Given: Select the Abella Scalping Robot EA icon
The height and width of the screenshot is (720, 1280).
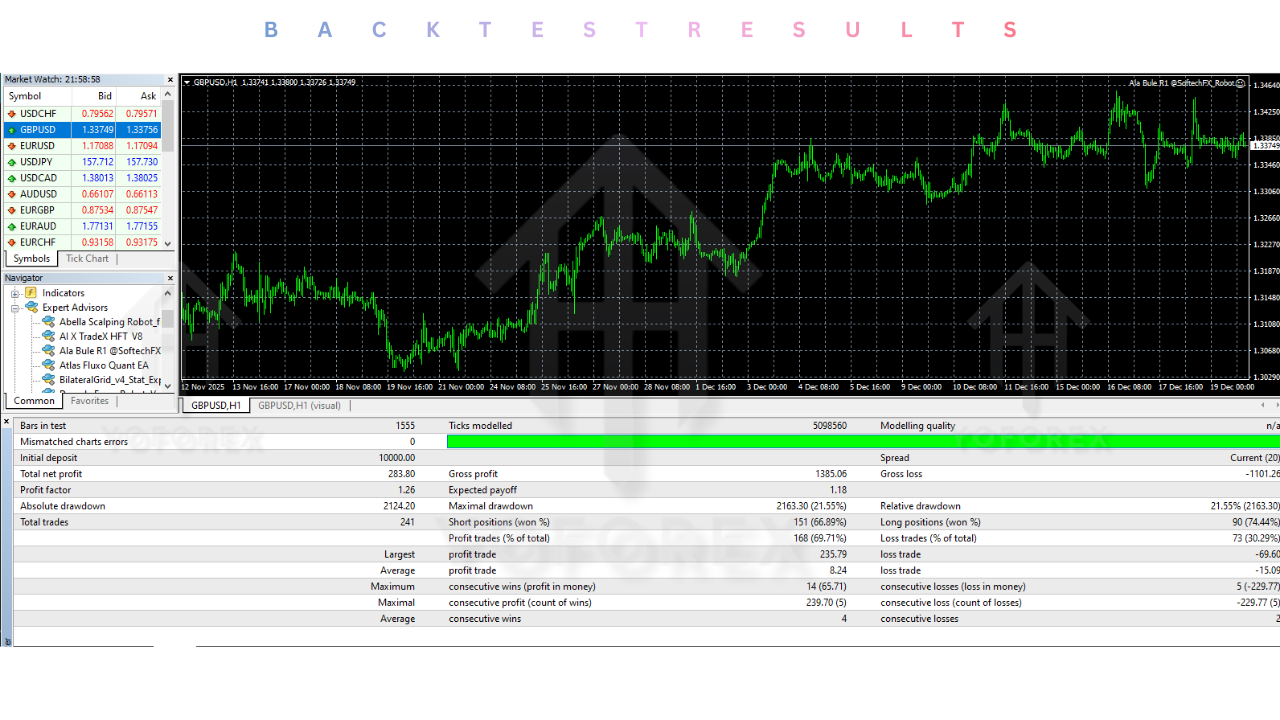Looking at the screenshot, I should pyautogui.click(x=48, y=322).
